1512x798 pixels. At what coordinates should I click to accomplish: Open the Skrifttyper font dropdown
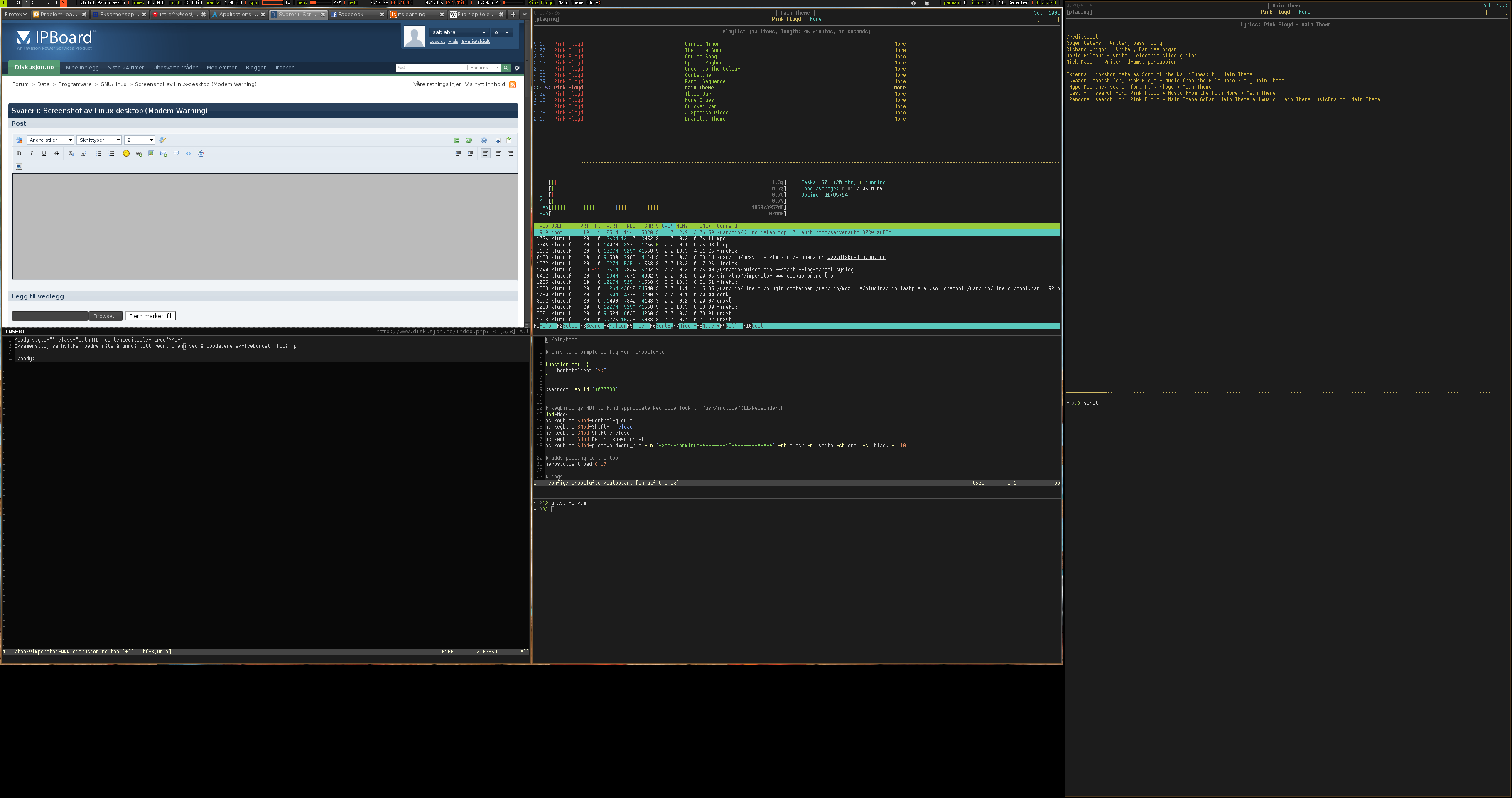click(98, 140)
